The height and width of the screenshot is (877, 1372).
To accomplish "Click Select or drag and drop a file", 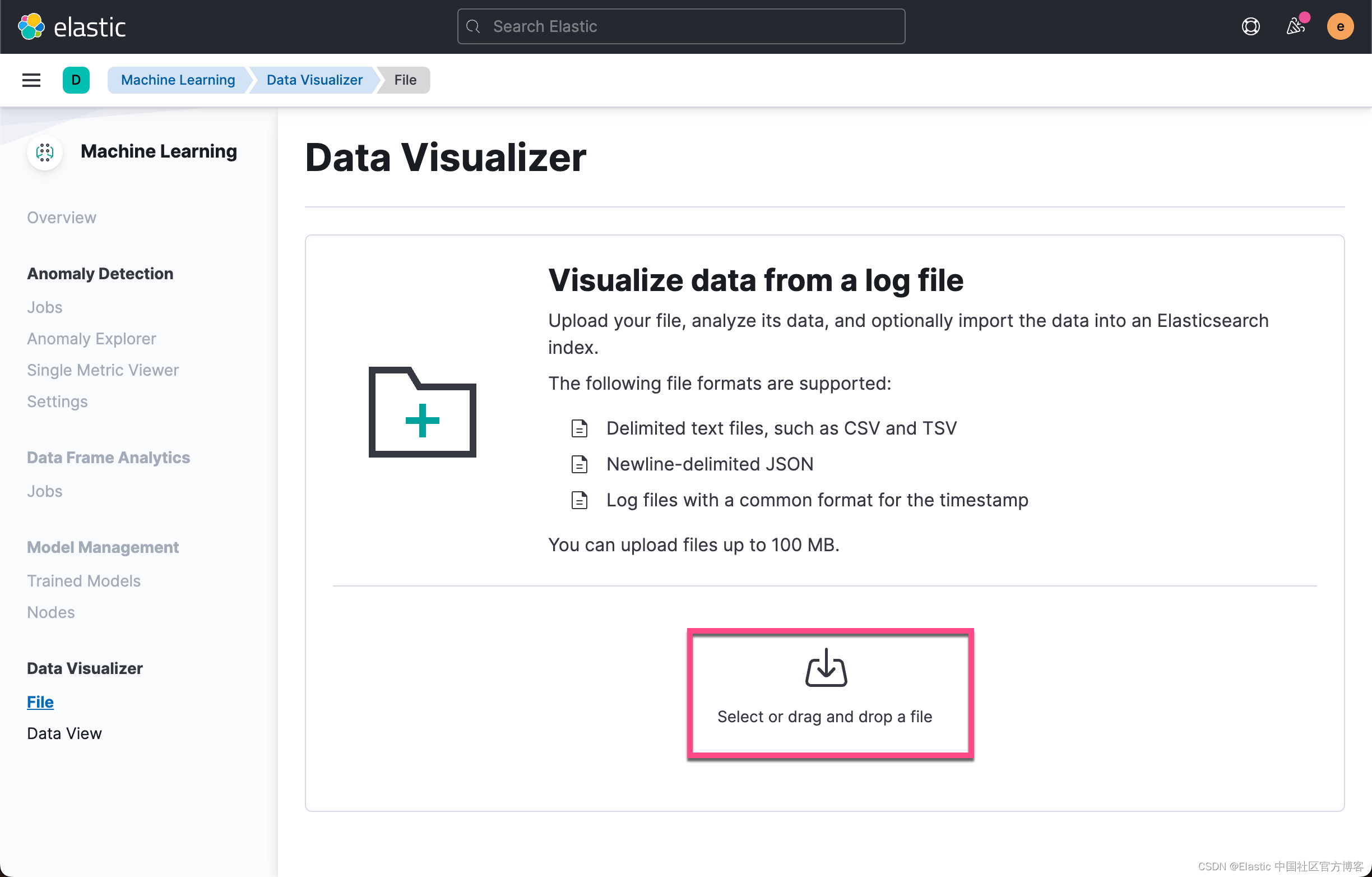I will 824,716.
